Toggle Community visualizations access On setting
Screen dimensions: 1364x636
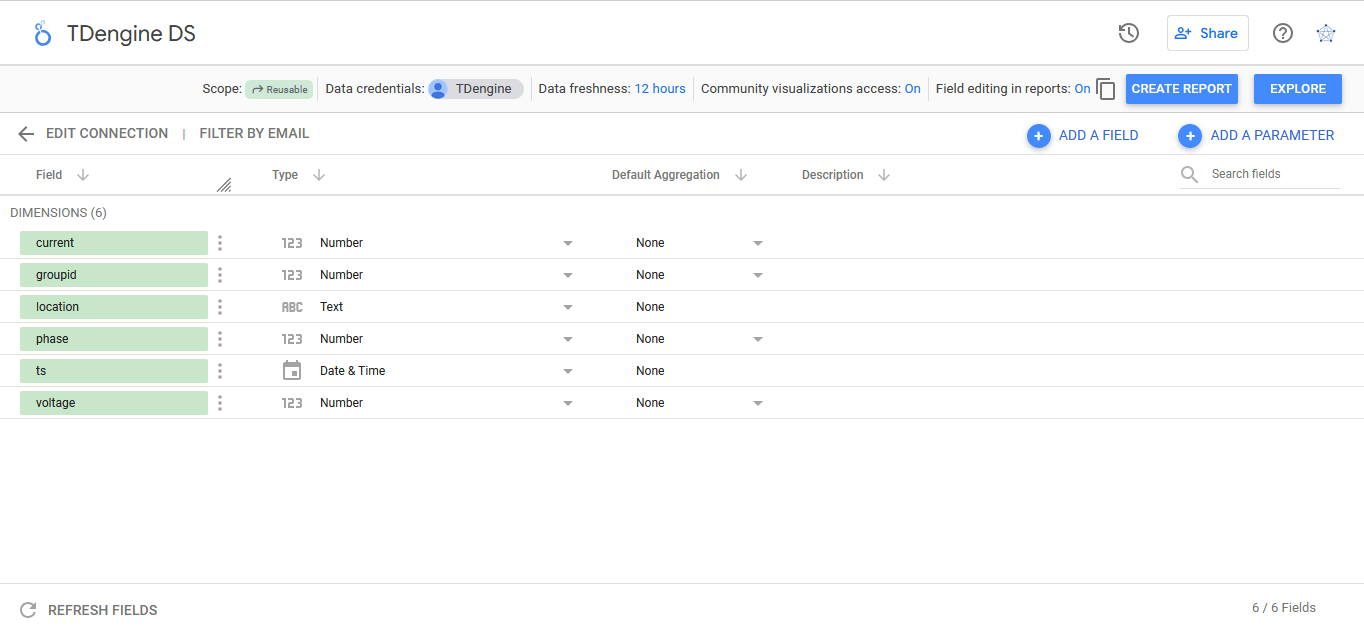tap(912, 89)
